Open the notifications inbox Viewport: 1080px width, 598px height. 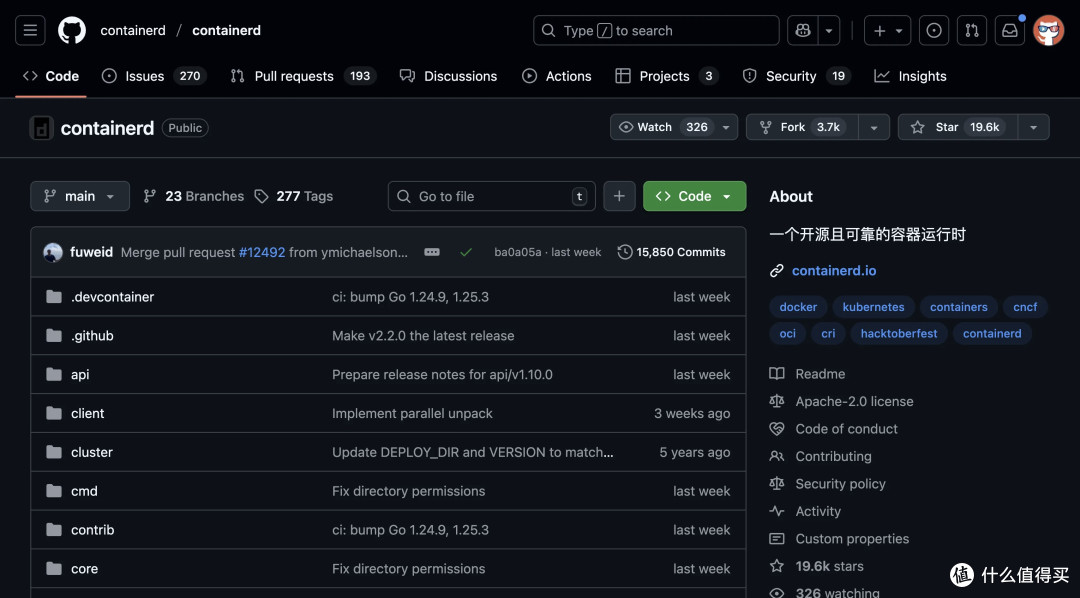pyautogui.click(x=1010, y=30)
